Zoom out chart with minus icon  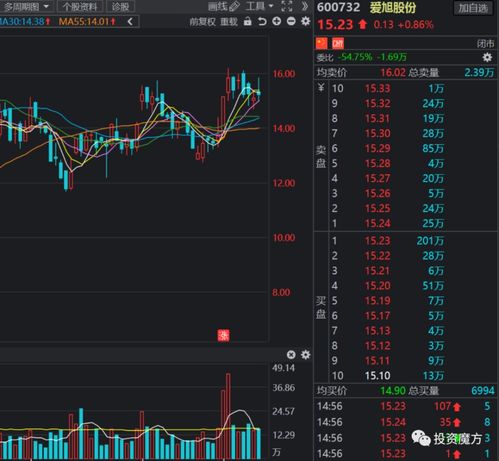pyautogui.click(x=291, y=21)
